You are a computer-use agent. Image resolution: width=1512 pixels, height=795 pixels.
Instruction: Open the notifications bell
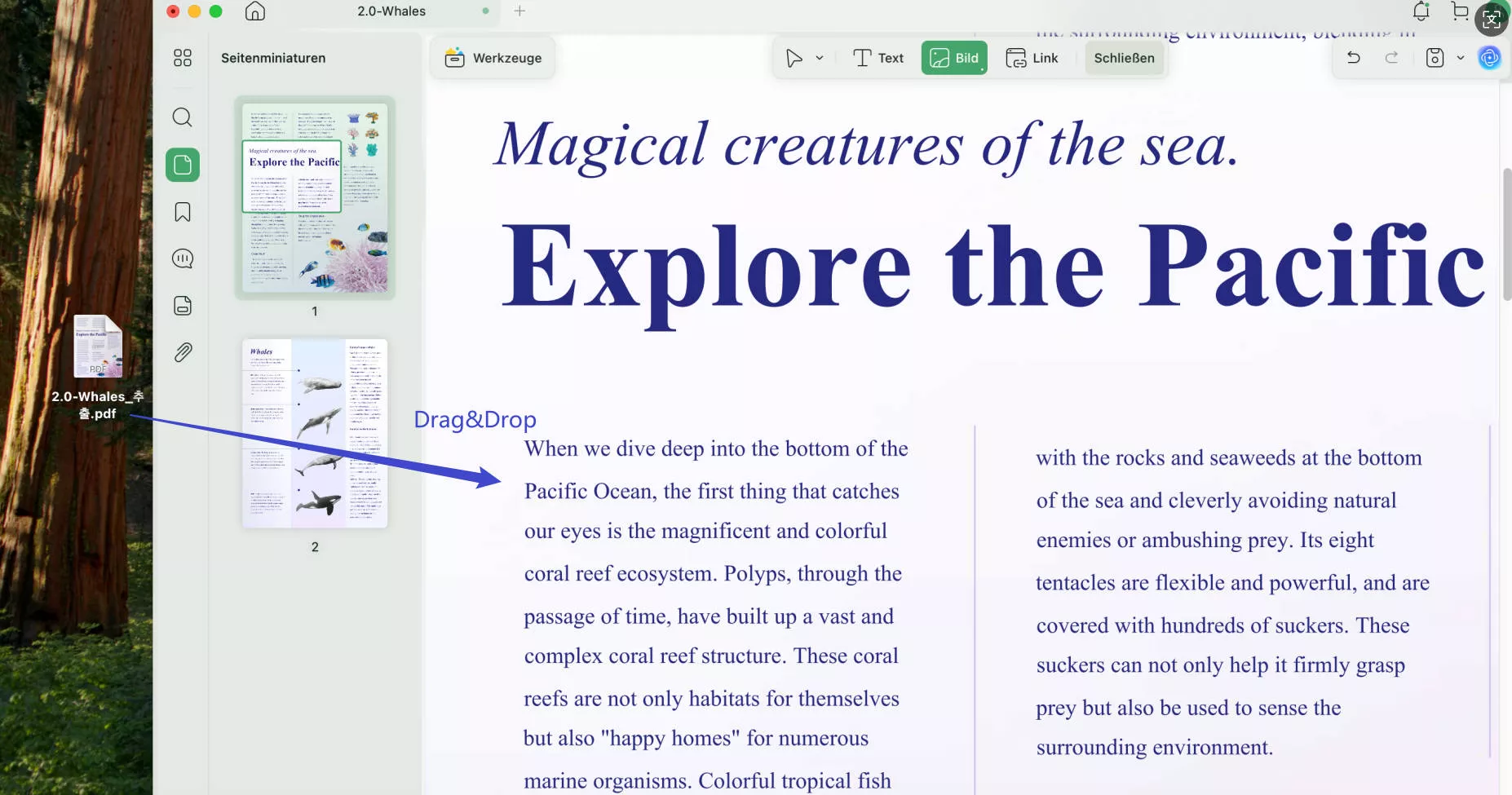click(x=1421, y=11)
